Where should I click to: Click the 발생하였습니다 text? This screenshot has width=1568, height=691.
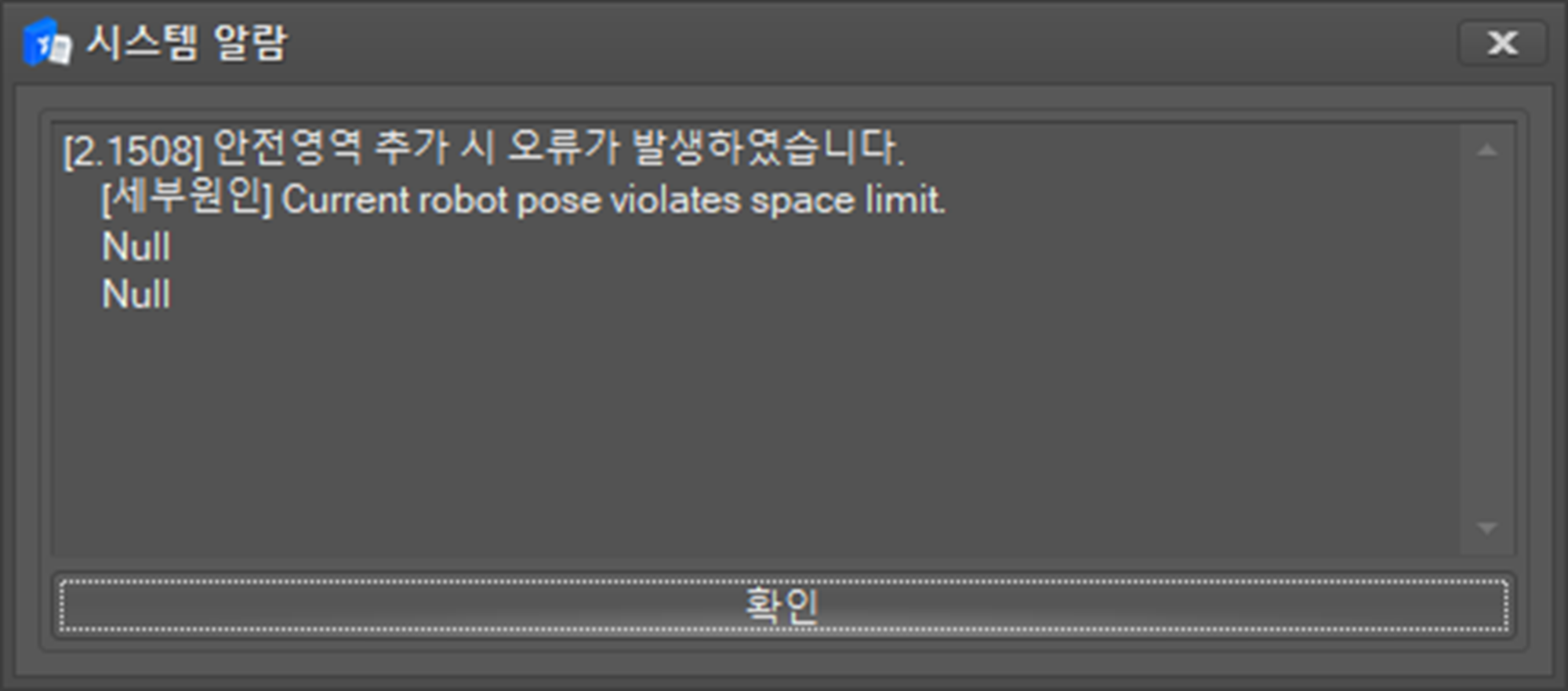pyautogui.click(x=768, y=147)
